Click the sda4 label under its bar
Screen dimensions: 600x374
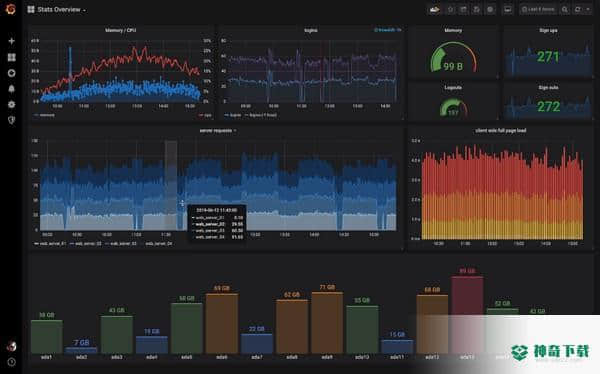152,357
